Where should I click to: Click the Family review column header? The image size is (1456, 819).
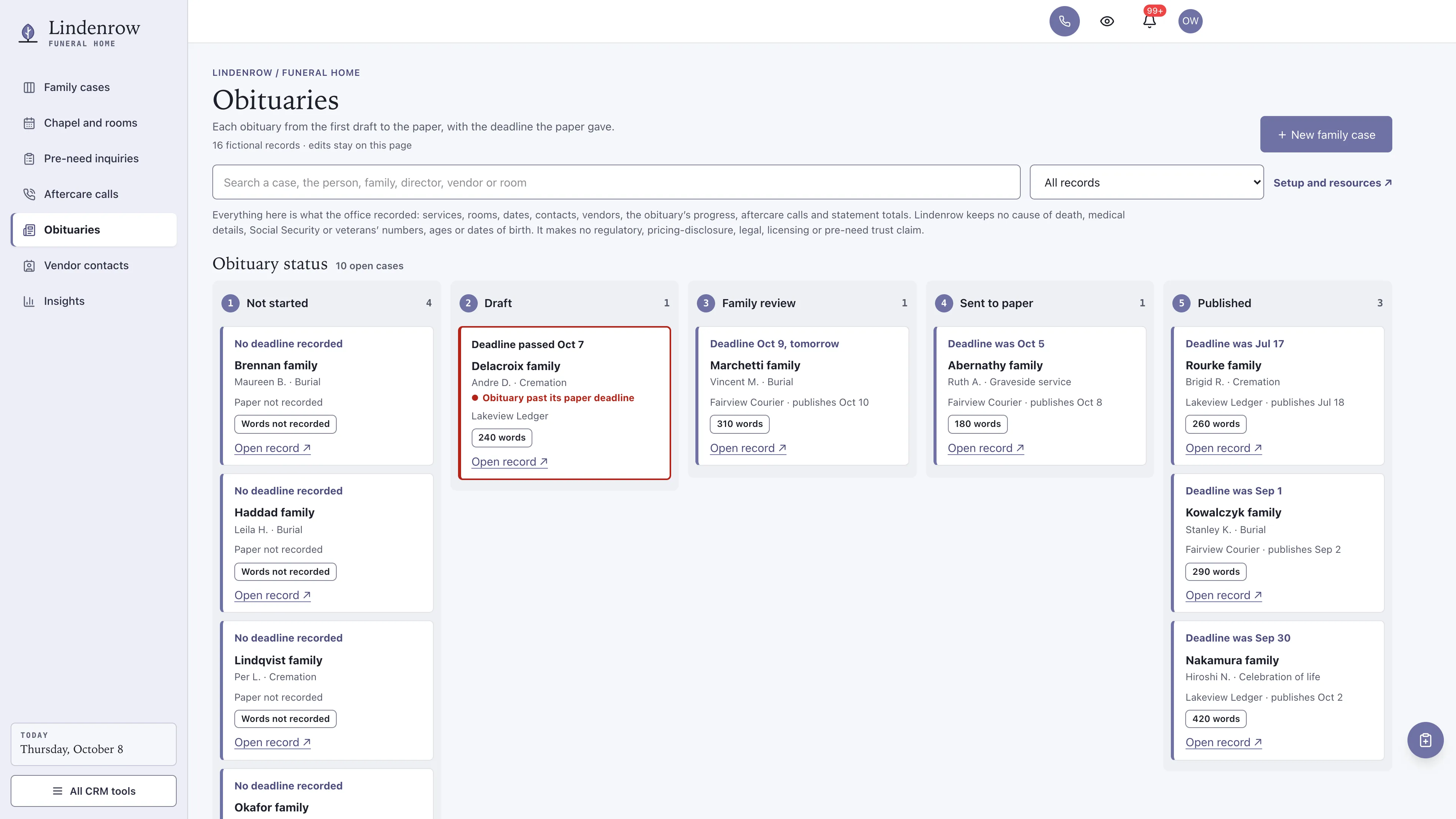coord(802,303)
